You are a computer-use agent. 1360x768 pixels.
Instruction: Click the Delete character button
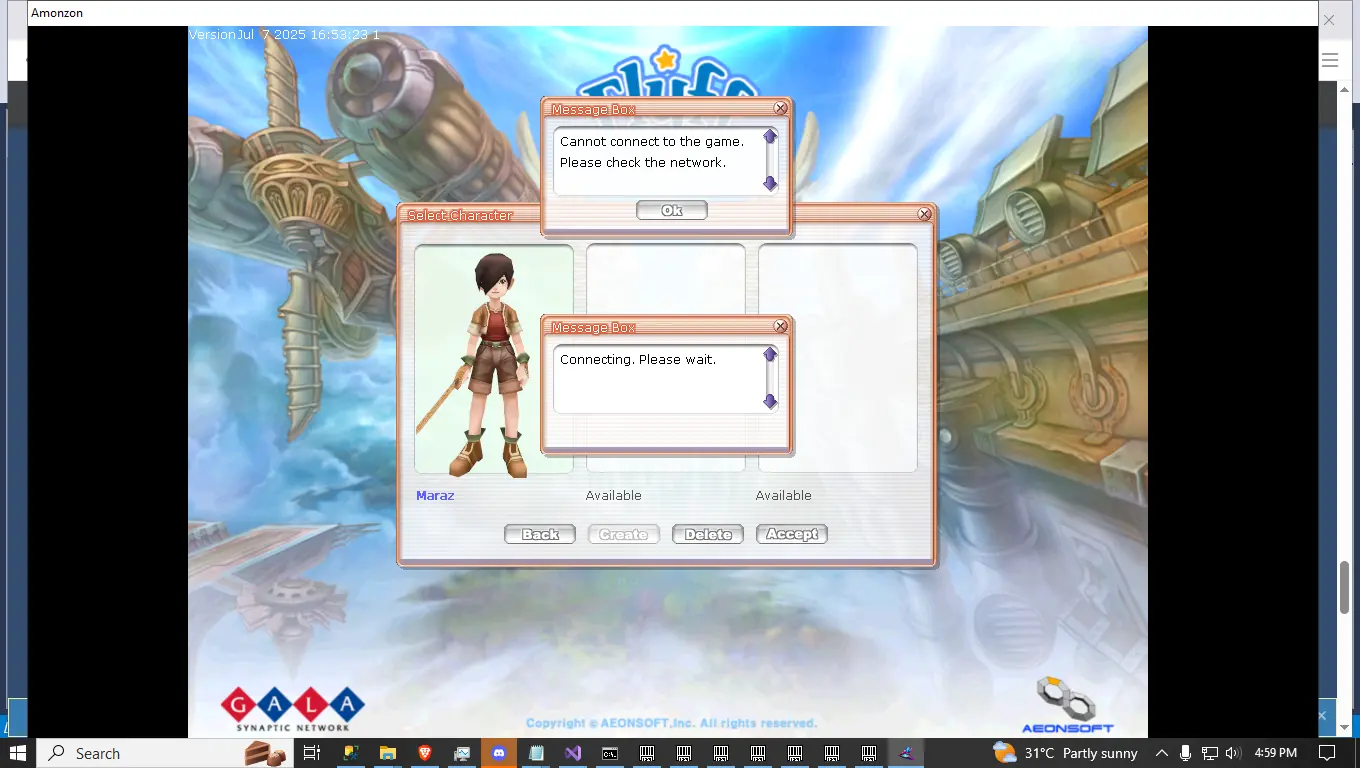point(708,534)
